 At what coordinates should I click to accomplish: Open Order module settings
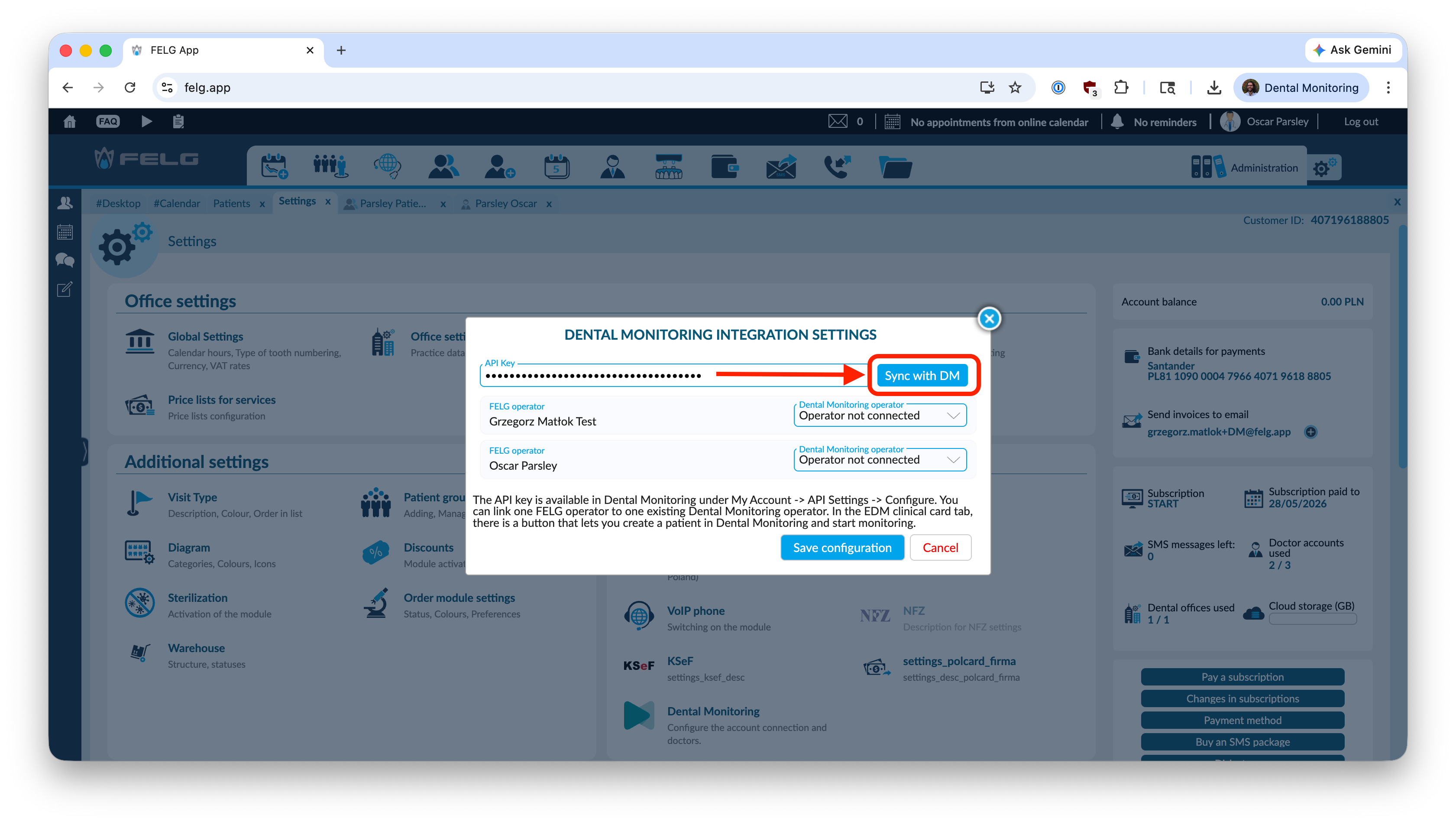459,598
